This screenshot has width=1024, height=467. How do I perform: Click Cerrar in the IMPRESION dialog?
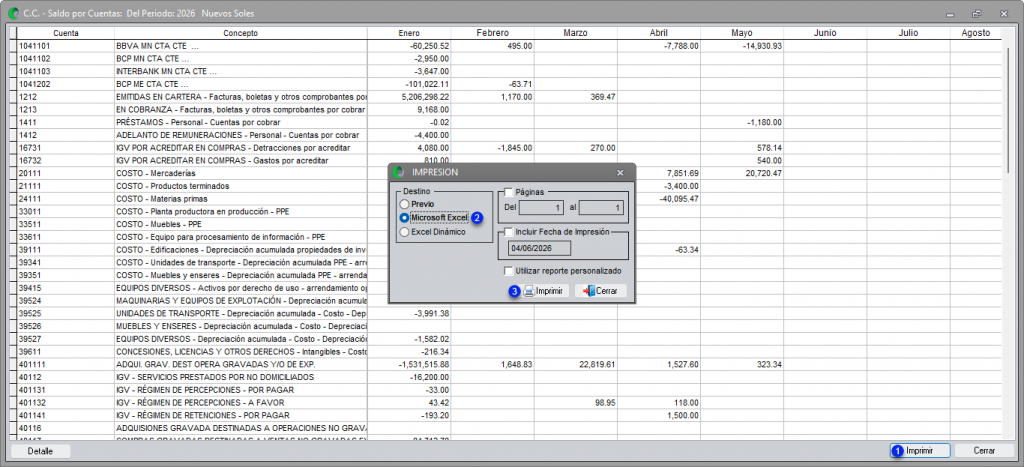(x=601, y=291)
